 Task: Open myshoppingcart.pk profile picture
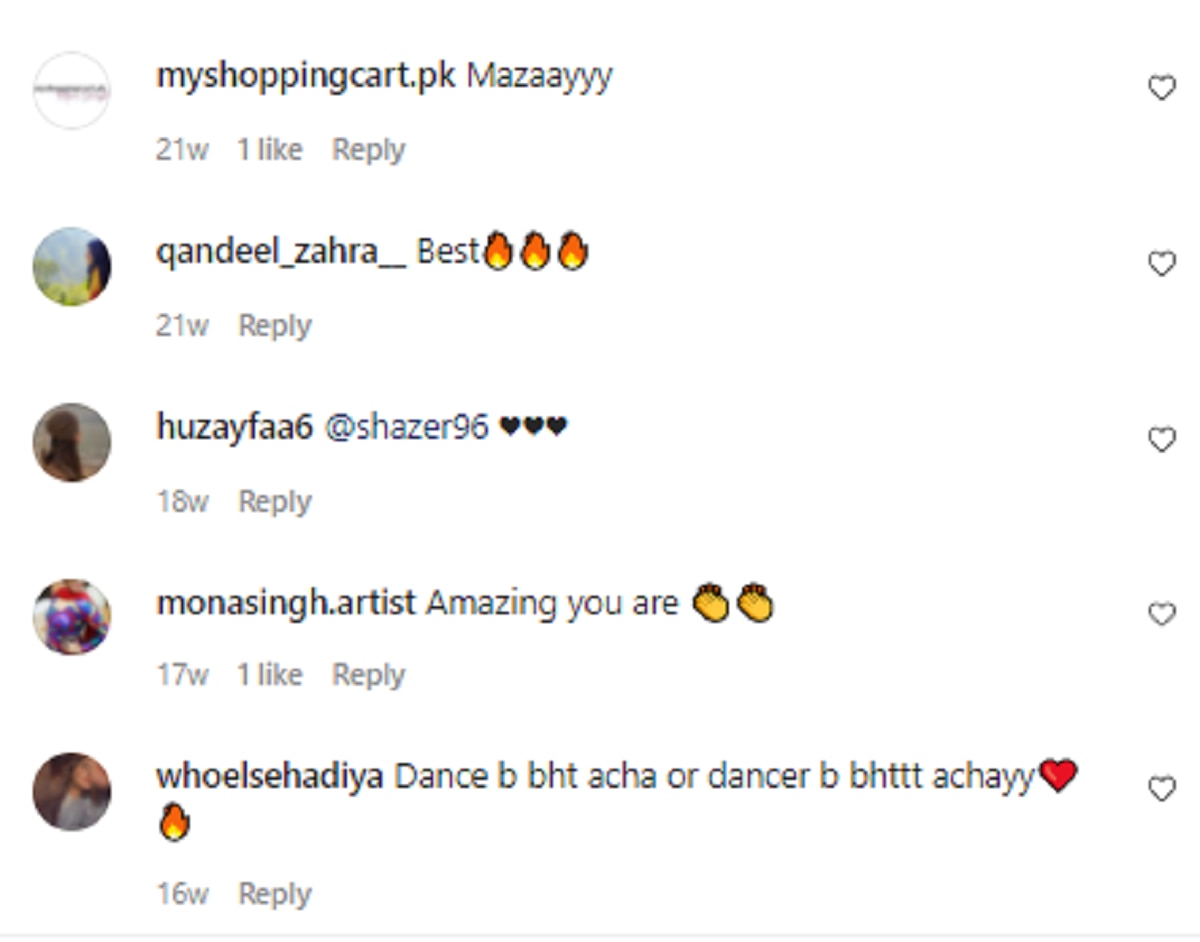click(x=71, y=91)
